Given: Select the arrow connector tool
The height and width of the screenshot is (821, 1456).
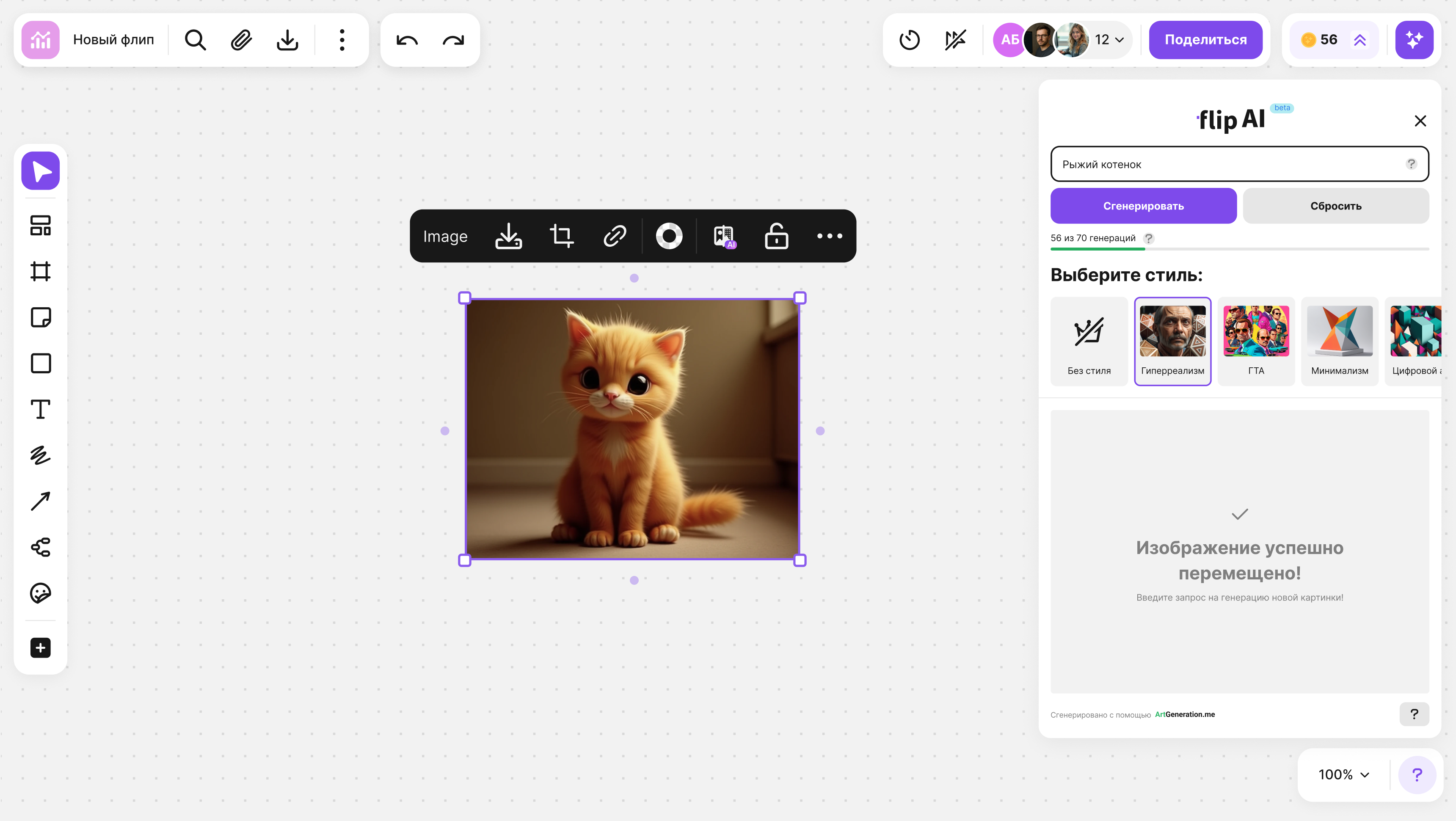Looking at the screenshot, I should tap(40, 501).
